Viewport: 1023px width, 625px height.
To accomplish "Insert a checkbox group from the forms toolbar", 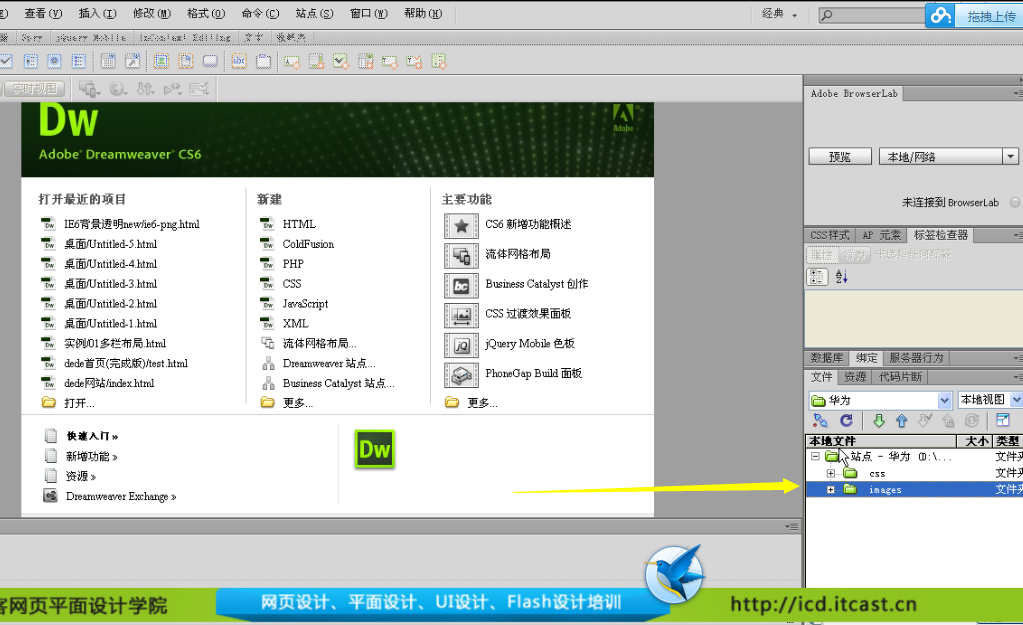I will pos(30,61).
